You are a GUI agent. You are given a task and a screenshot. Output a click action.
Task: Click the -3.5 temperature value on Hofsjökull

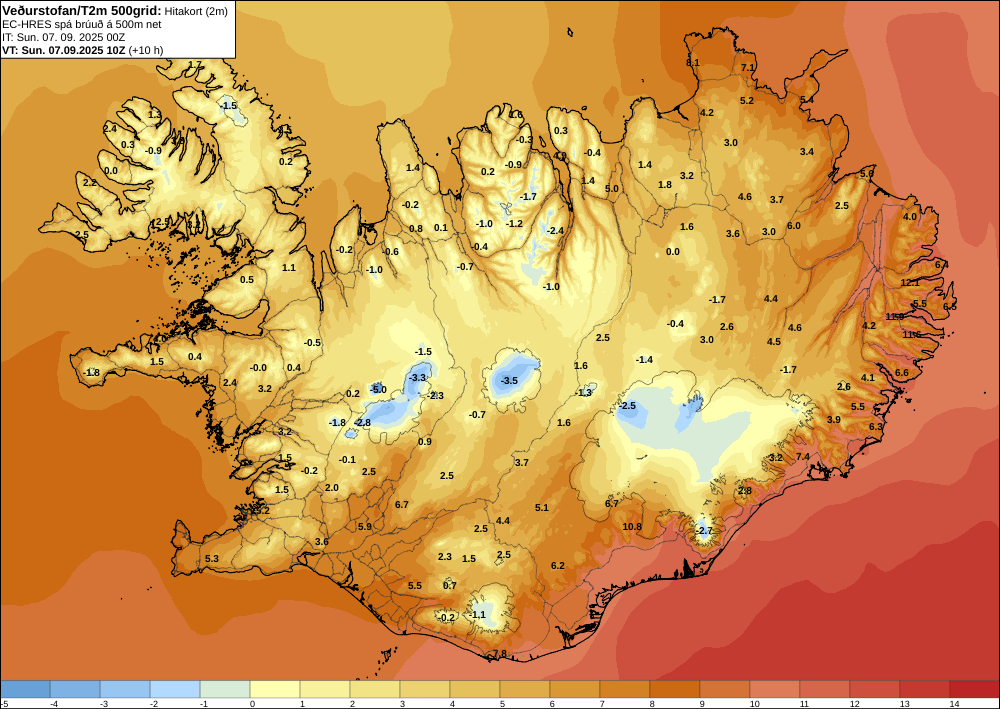pos(510,381)
